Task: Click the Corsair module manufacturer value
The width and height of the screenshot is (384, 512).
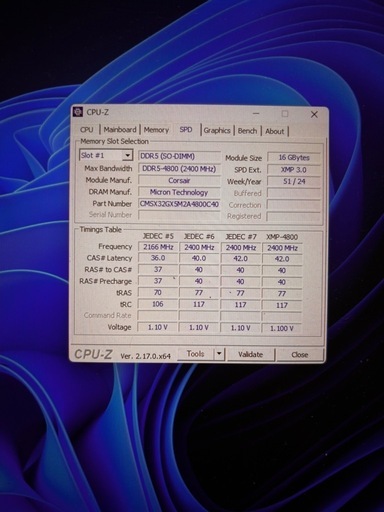Action: click(x=179, y=180)
